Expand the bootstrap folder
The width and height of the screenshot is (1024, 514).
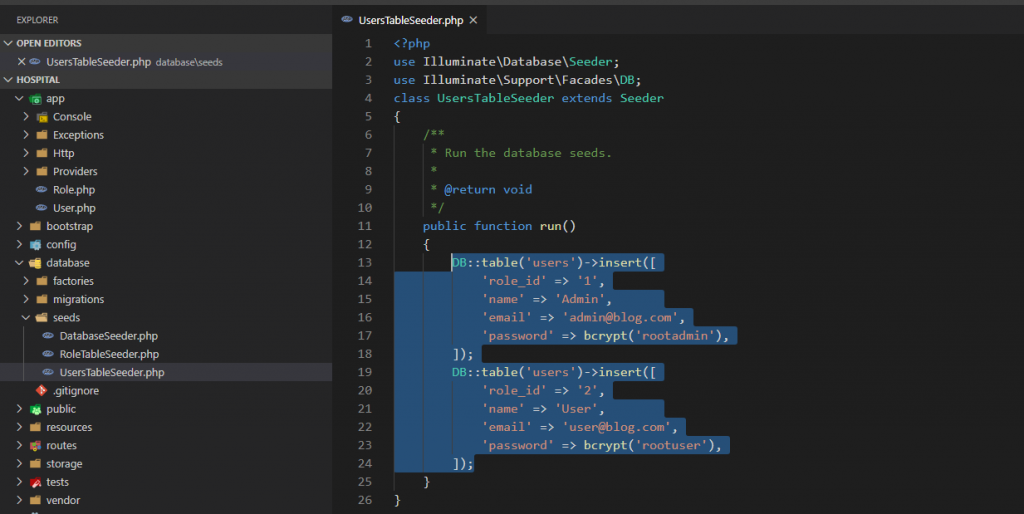click(20, 226)
